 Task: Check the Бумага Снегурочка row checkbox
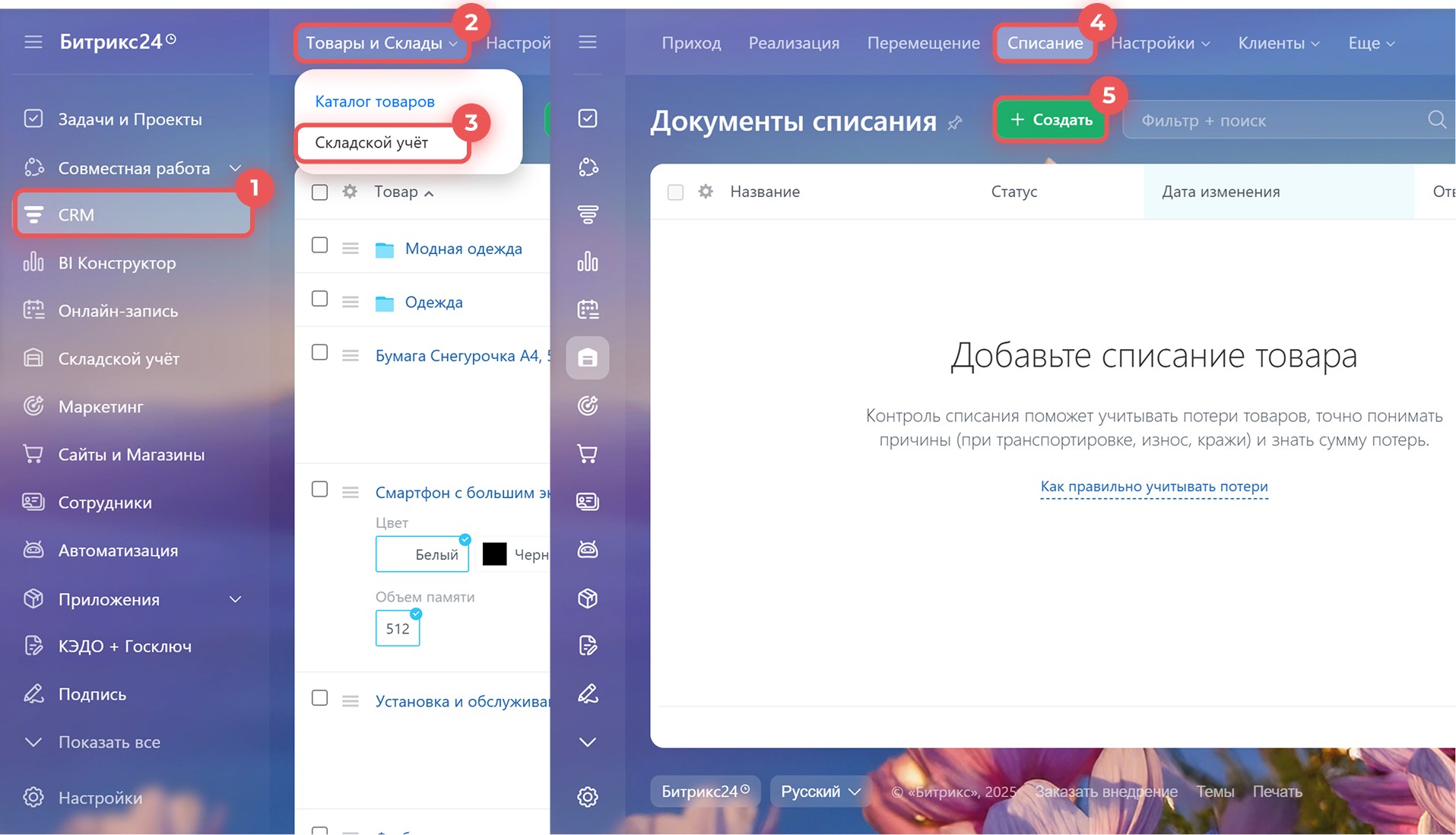[x=320, y=352]
